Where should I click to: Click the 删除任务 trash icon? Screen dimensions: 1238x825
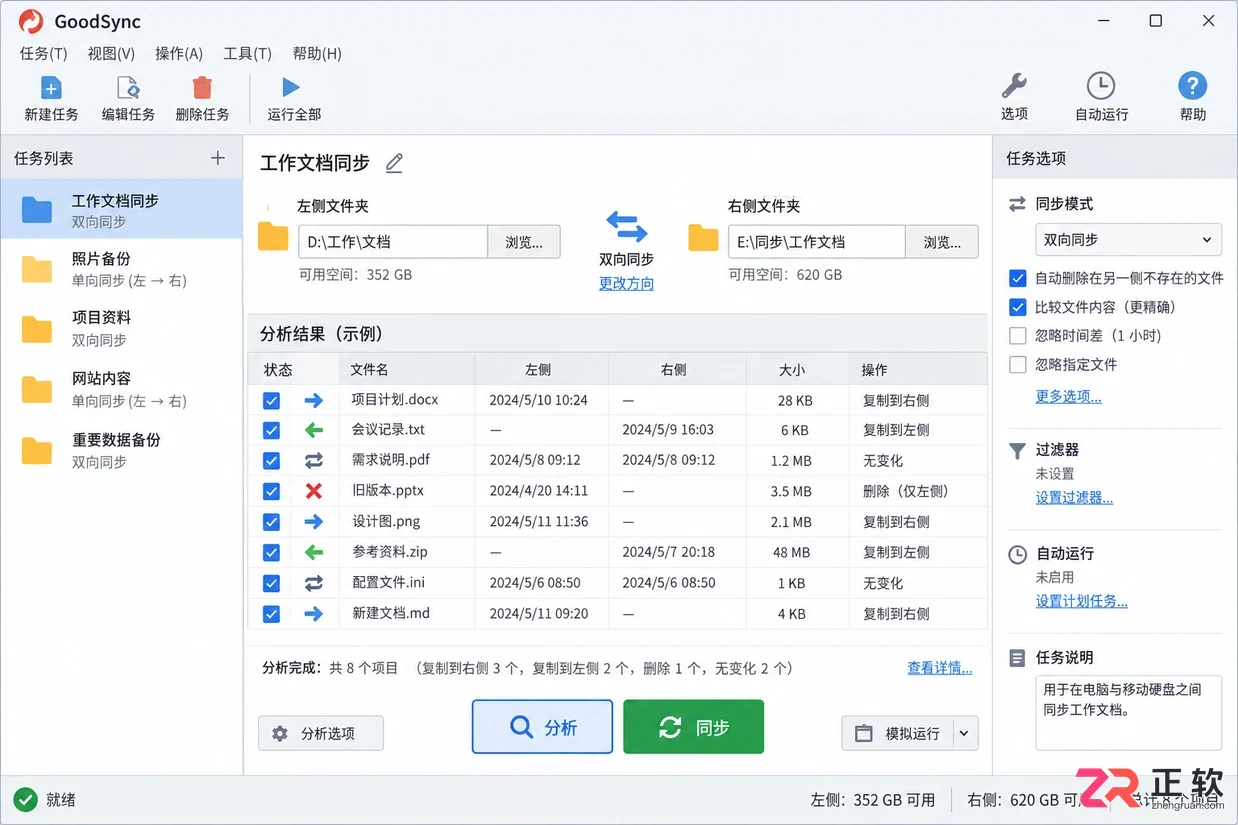(x=202, y=87)
